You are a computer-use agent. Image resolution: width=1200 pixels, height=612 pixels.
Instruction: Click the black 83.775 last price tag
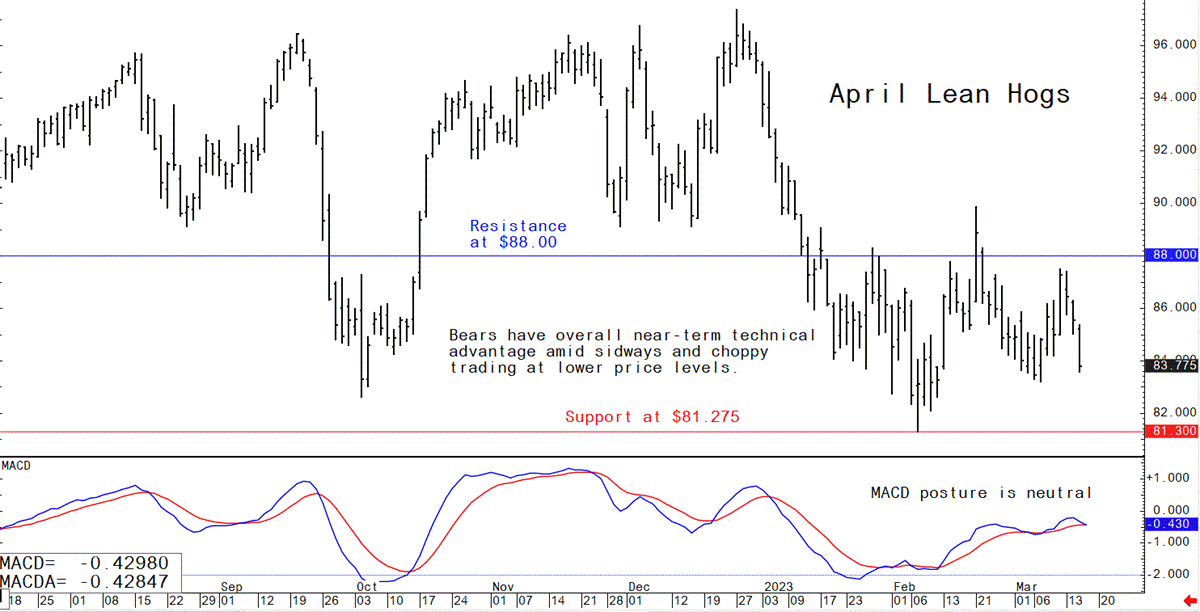(1170, 366)
